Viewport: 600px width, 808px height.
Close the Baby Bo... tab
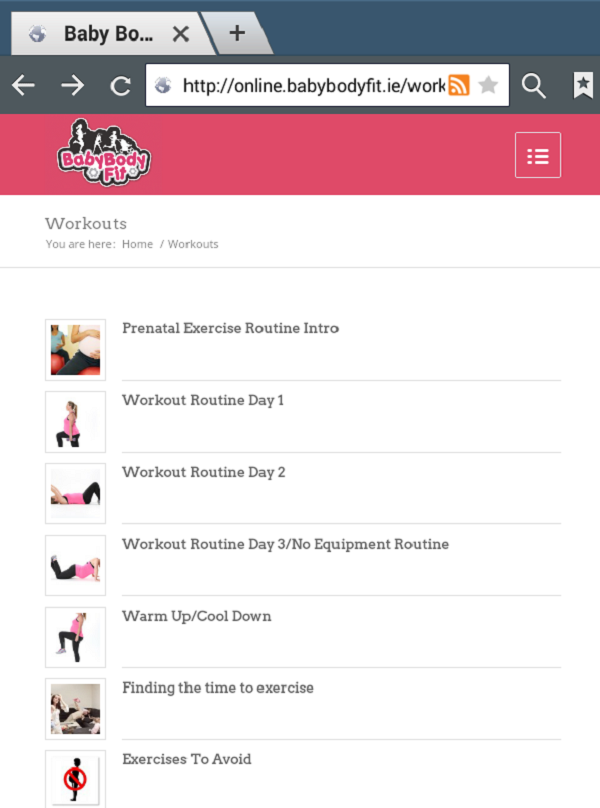[180, 35]
